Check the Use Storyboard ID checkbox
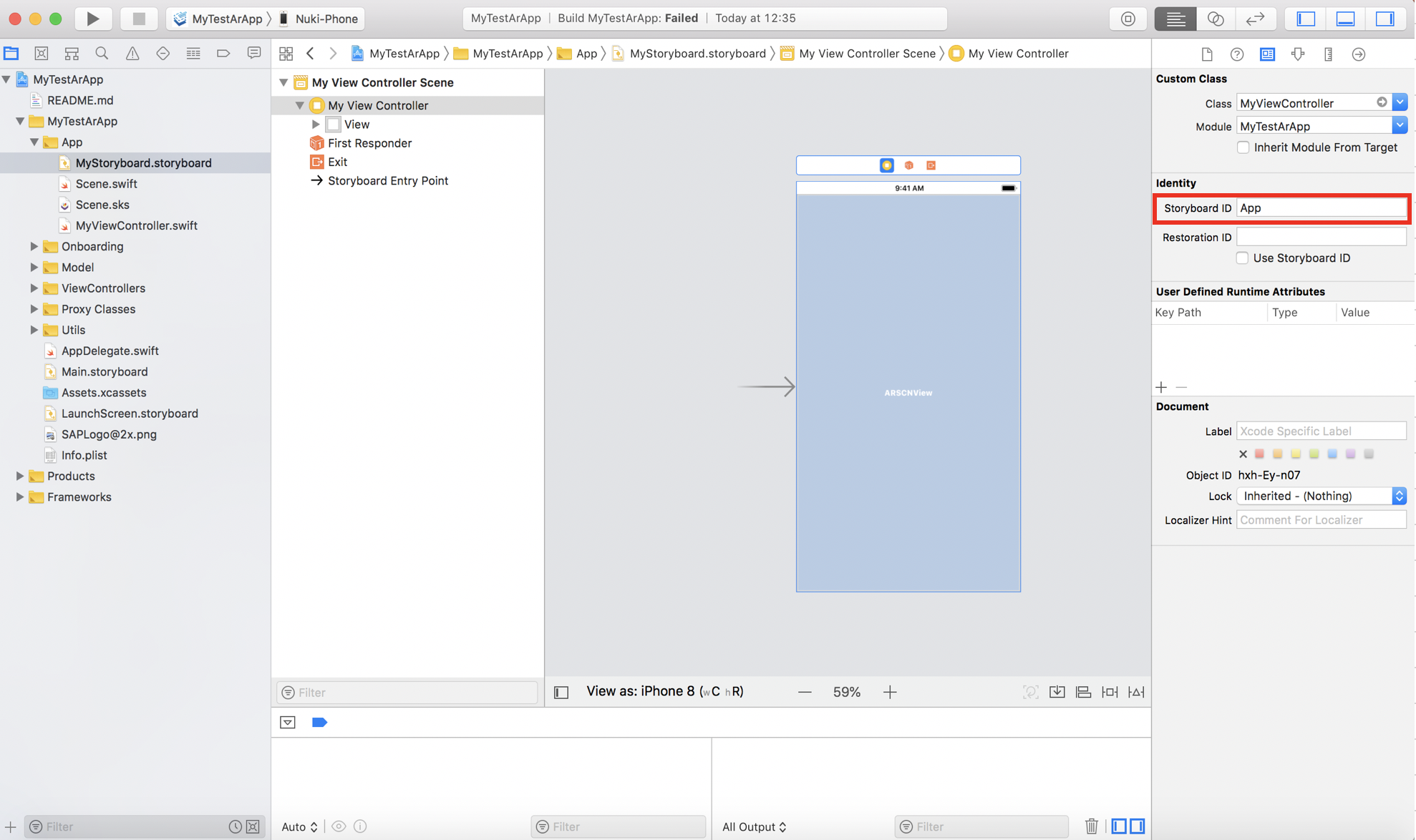The image size is (1416, 840). [1242, 258]
